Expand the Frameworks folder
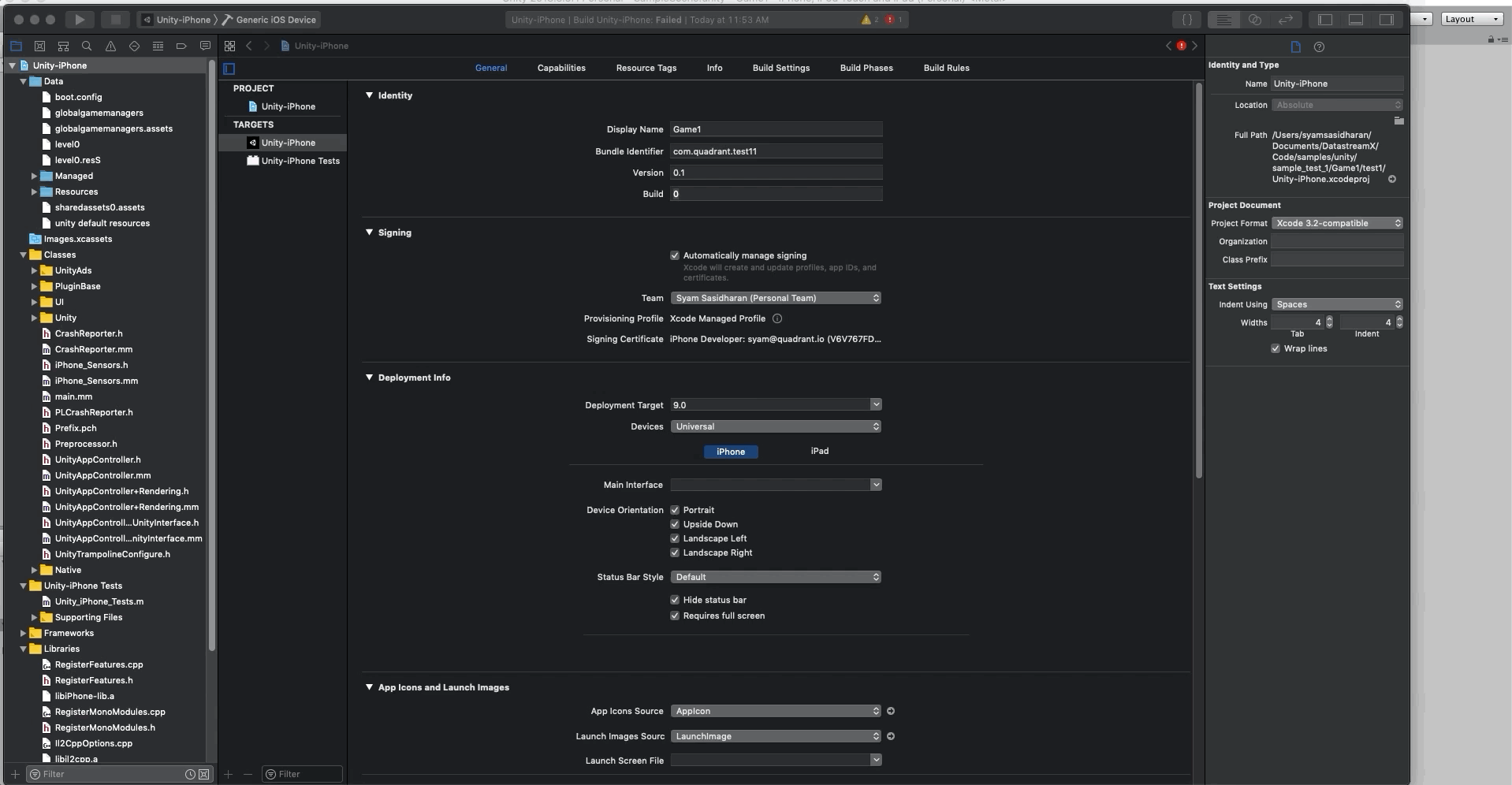The height and width of the screenshot is (785, 1512). tap(23, 633)
